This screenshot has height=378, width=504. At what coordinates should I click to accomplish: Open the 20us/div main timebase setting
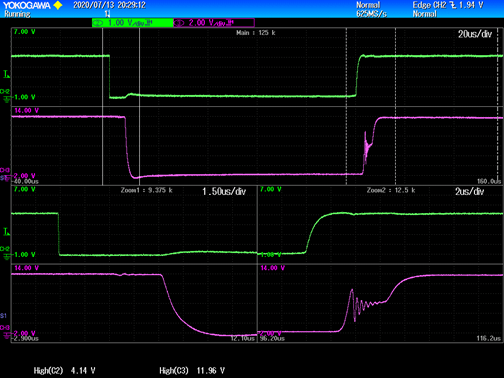point(475,34)
